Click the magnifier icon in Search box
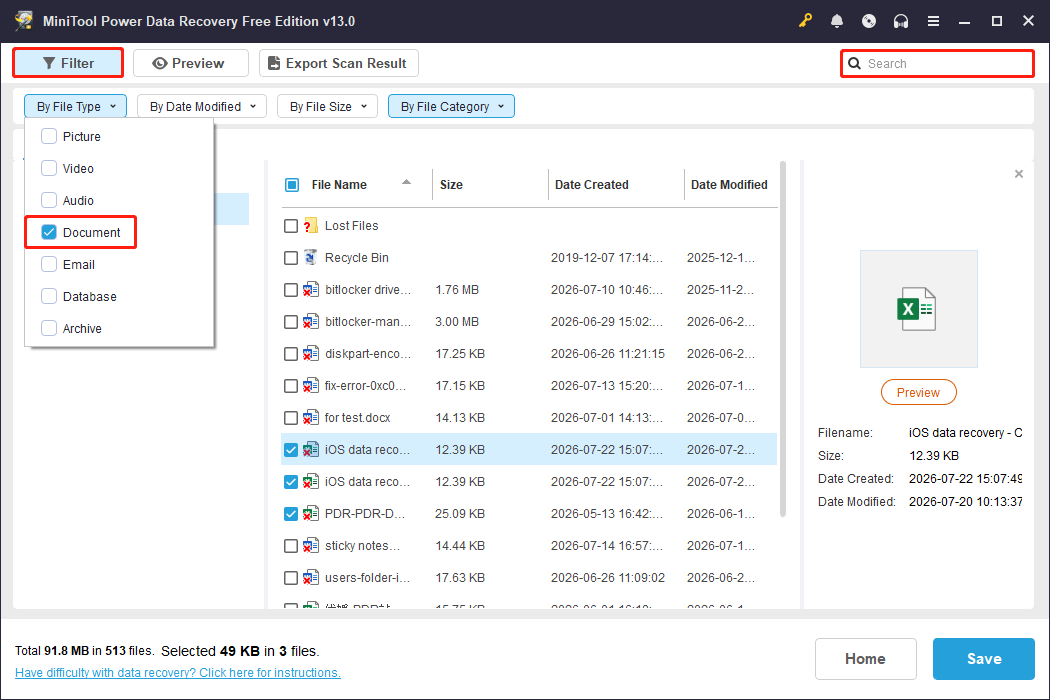Viewport: 1050px width, 700px height. (x=854, y=64)
